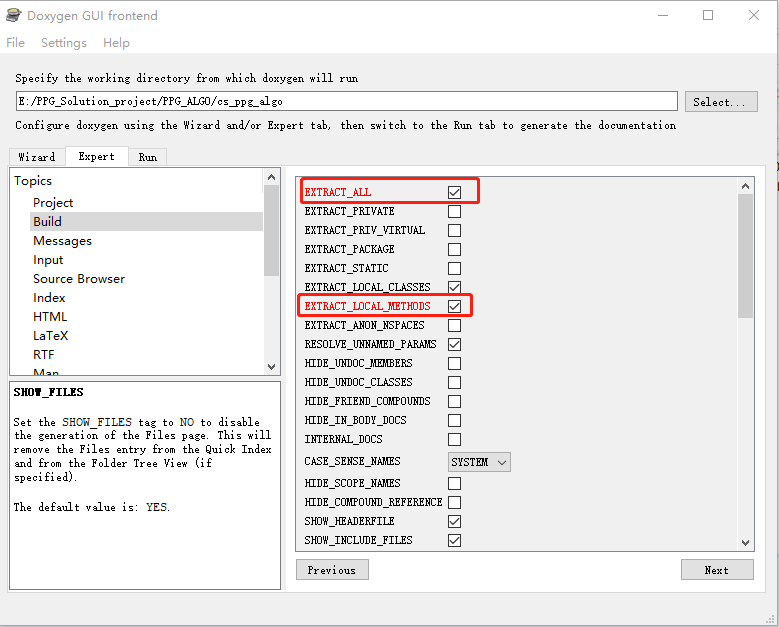Click the topics list scroll-down arrow
The image size is (779, 627).
[271, 367]
